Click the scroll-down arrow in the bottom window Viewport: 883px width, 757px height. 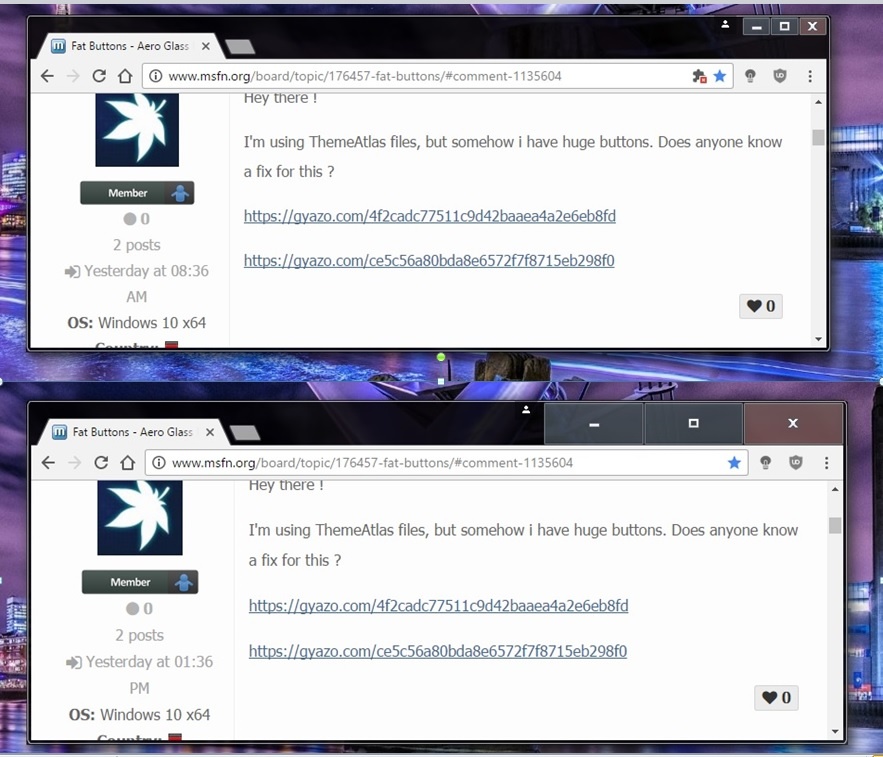[834, 731]
